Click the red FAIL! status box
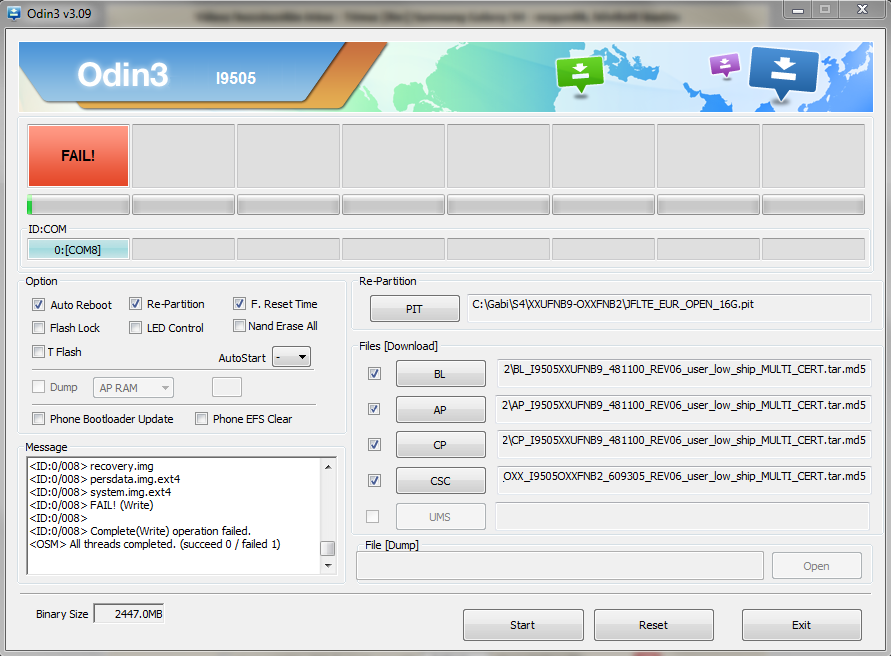Viewport: 891px width, 656px height. (78, 156)
